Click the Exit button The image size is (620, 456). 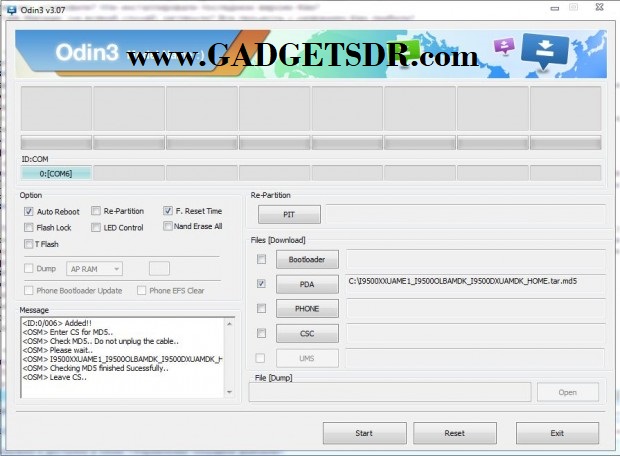557,433
